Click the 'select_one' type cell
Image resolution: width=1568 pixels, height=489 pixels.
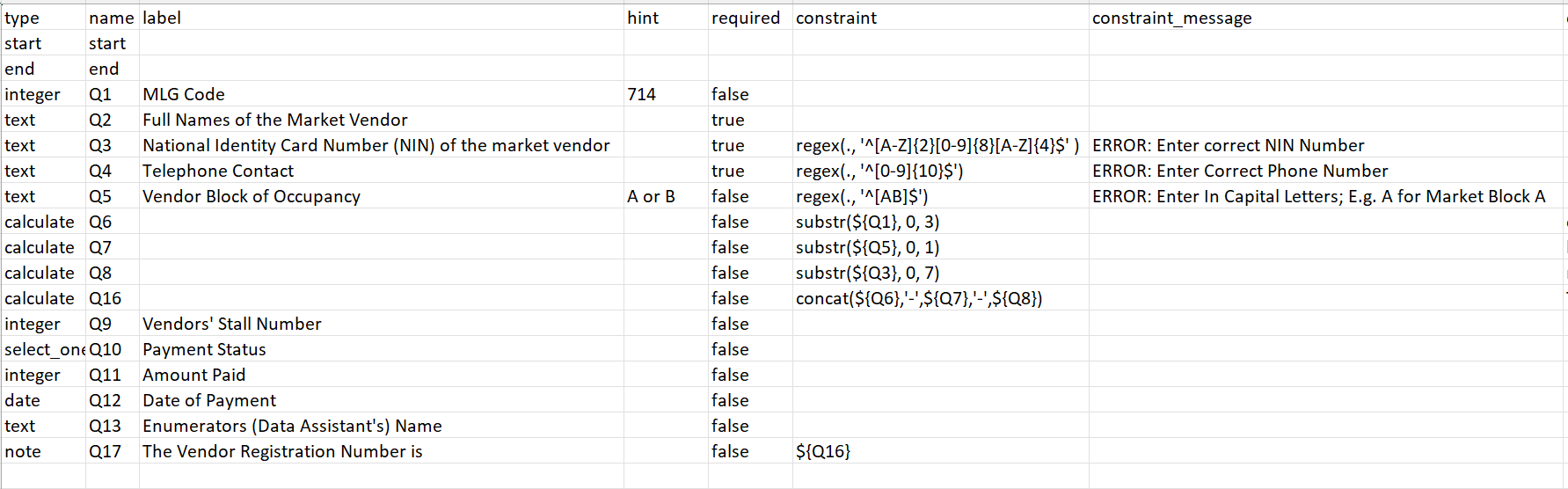click(44, 349)
